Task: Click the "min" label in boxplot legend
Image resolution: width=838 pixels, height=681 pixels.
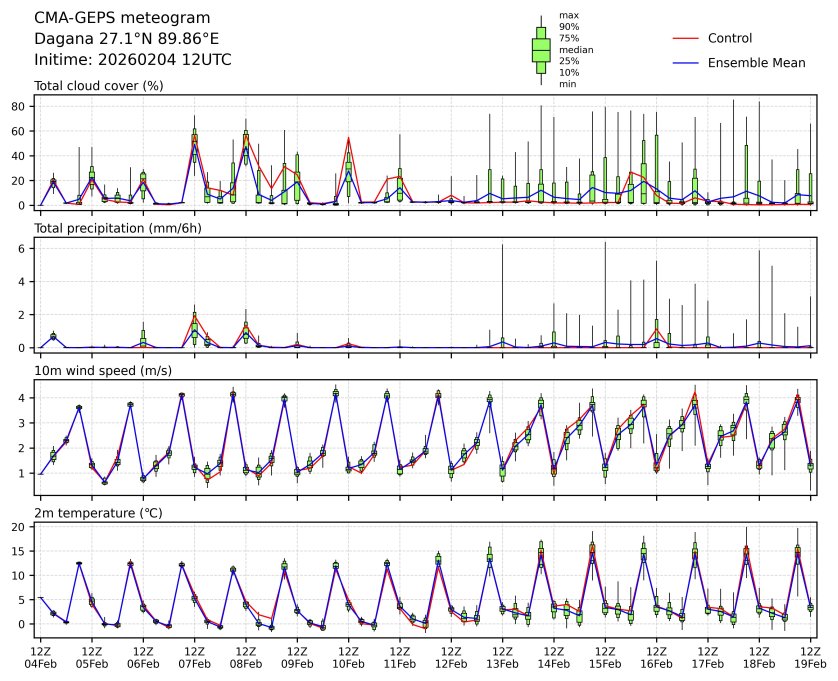Action: click(x=567, y=84)
